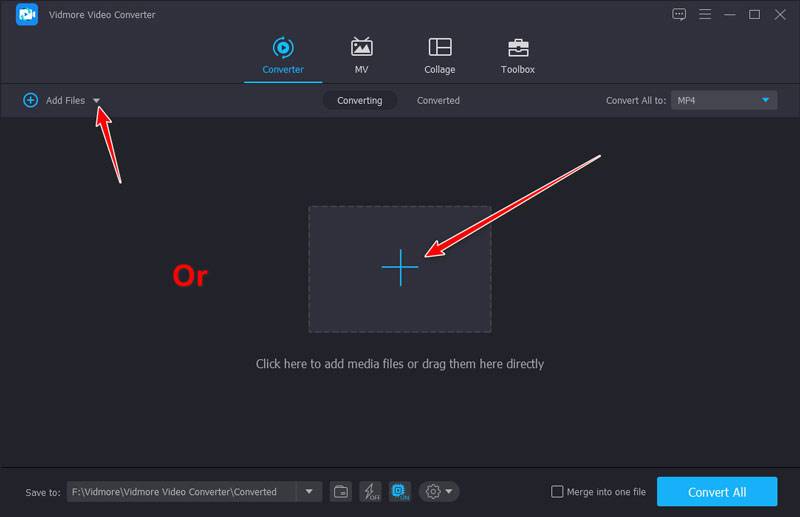The image size is (800, 517).
Task: Switch to the Converting tab
Action: 359,100
